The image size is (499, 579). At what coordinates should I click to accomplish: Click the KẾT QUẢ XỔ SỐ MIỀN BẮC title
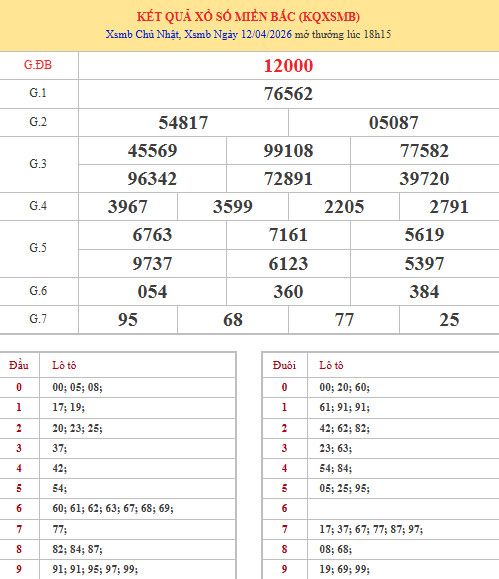point(248,17)
